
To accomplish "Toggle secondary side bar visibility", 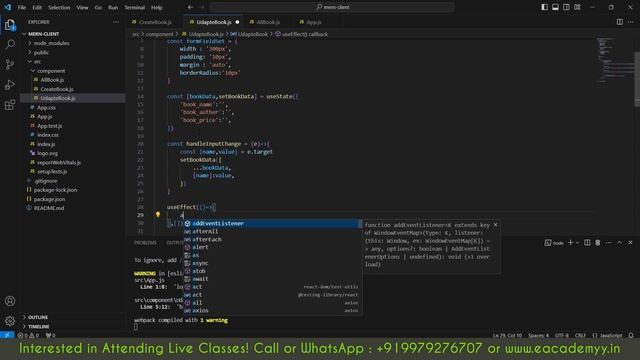I will [x=566, y=7].
